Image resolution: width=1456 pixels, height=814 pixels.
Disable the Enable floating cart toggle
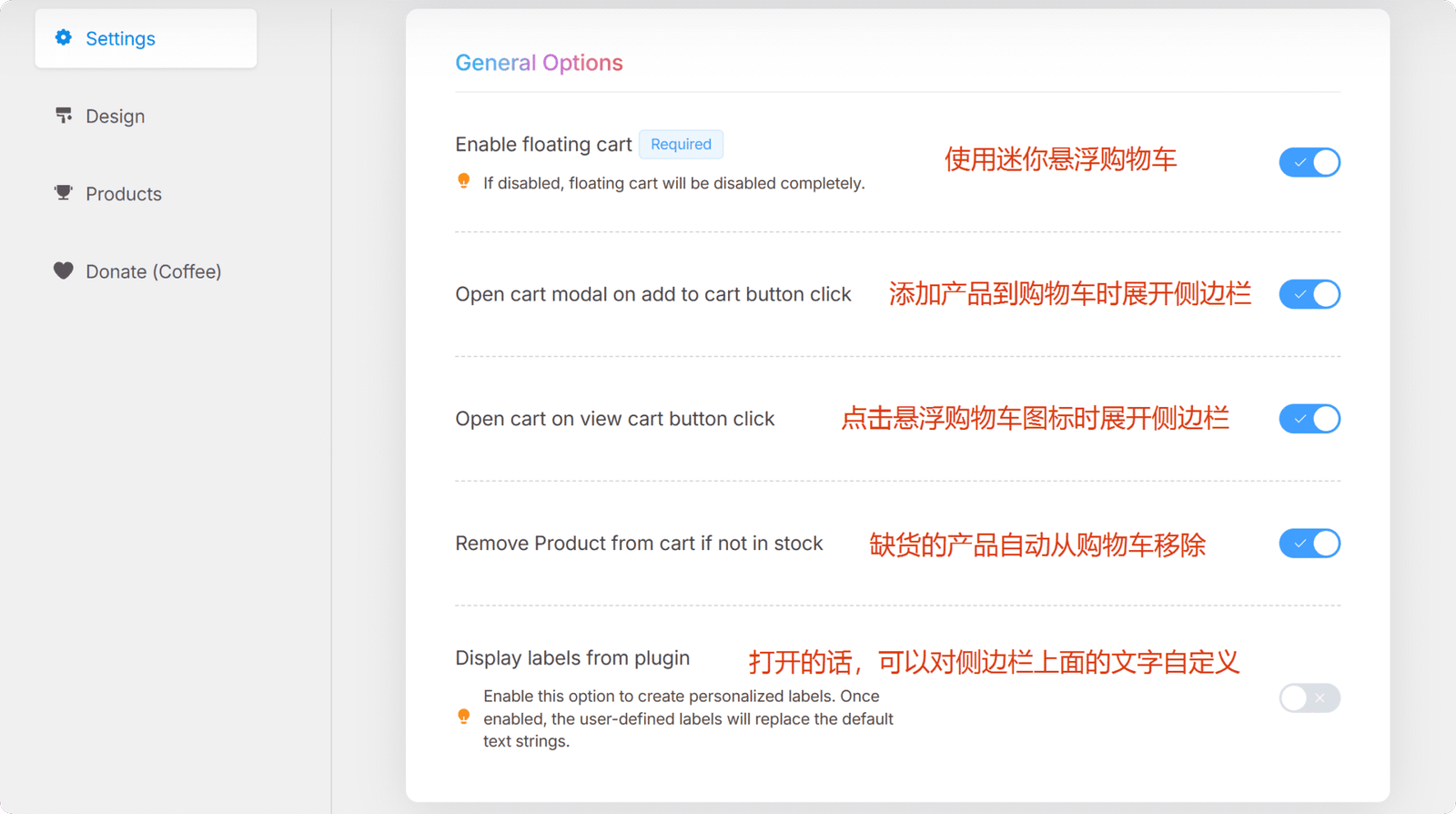[1309, 162]
